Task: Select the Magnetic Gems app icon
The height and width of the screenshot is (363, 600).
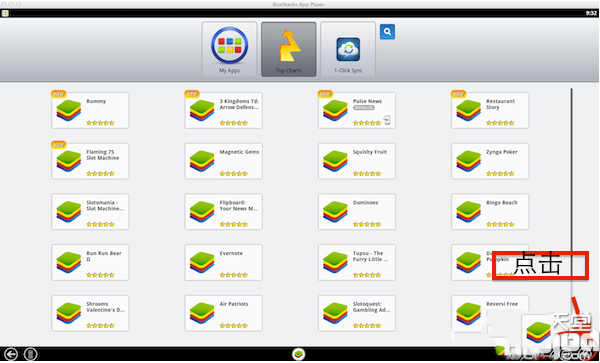Action: [x=202, y=161]
